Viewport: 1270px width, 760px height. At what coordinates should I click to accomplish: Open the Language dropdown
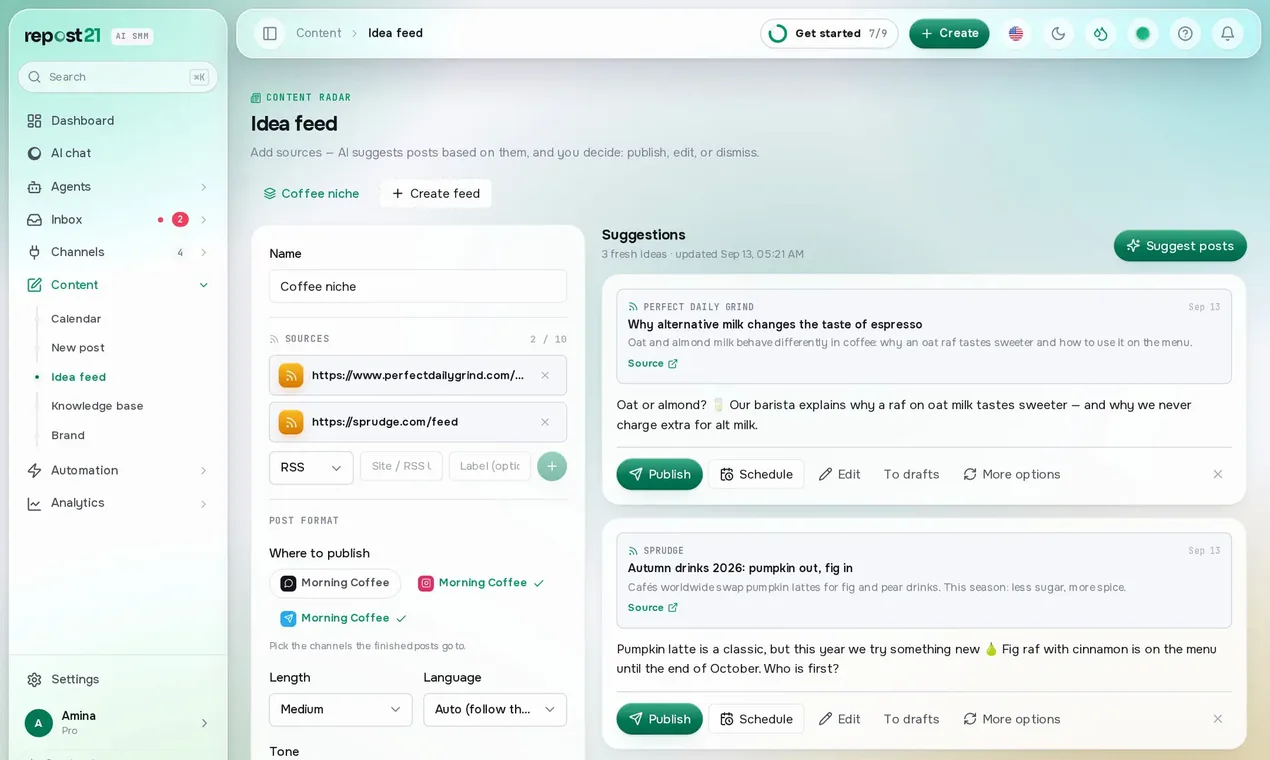(495, 710)
